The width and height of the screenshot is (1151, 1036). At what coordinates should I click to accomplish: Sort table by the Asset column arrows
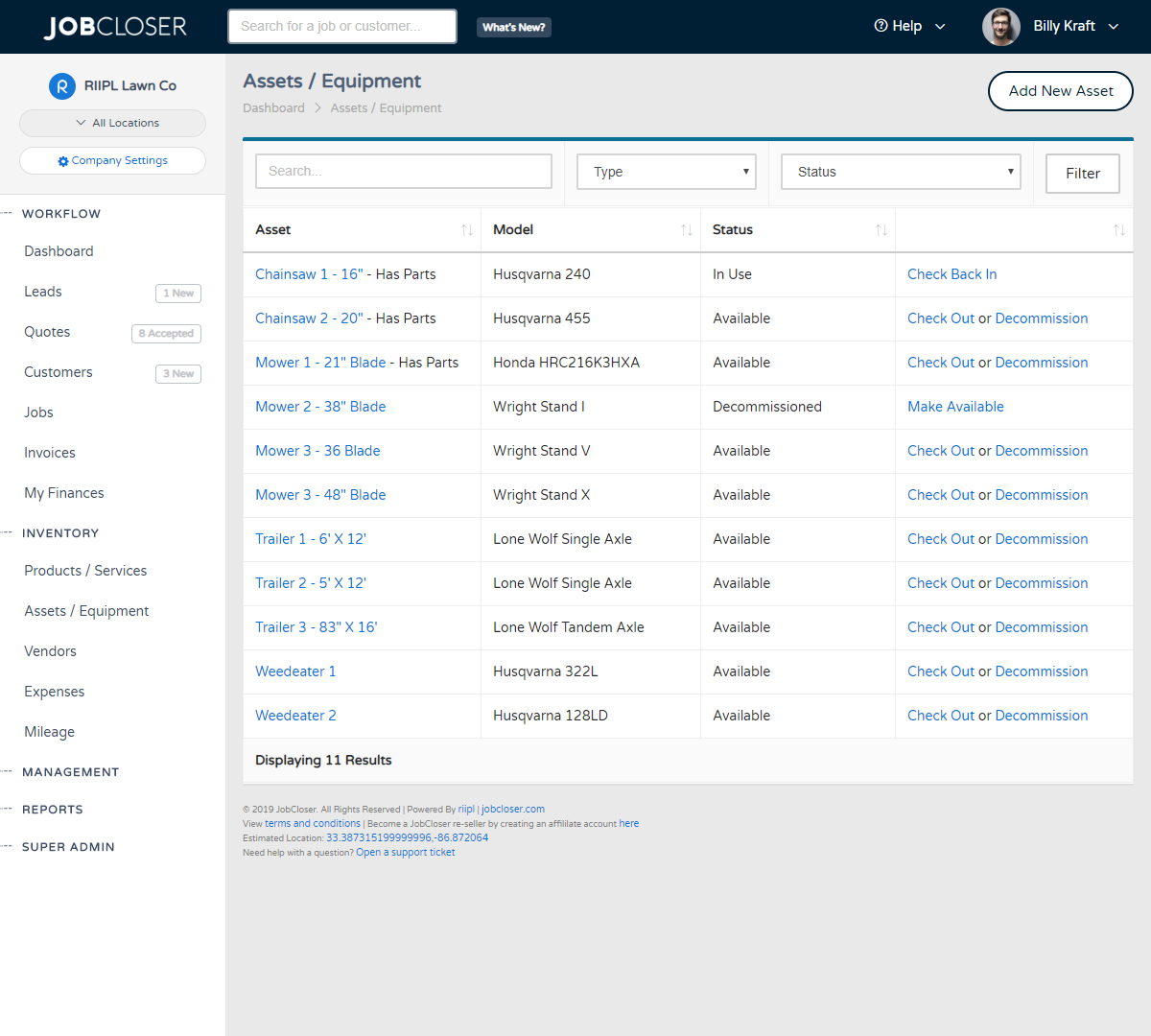pyautogui.click(x=467, y=230)
